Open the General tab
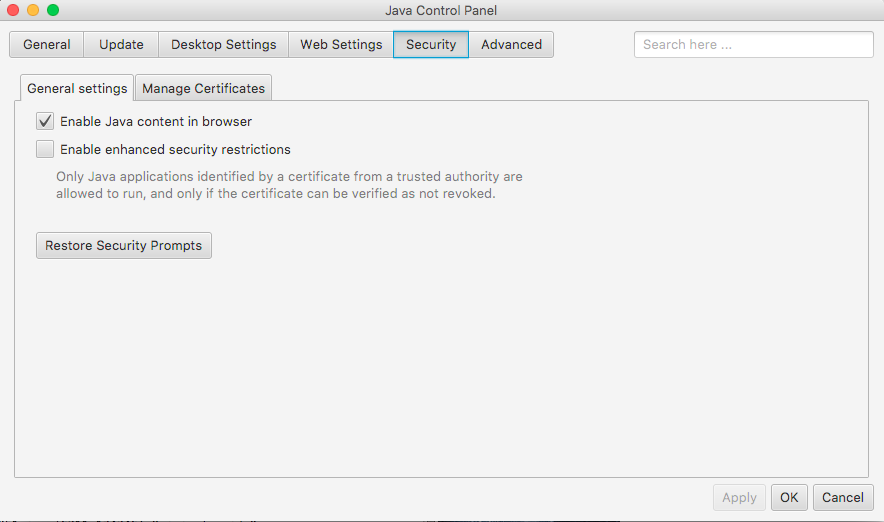This screenshot has height=522, width=884. pos(47,45)
